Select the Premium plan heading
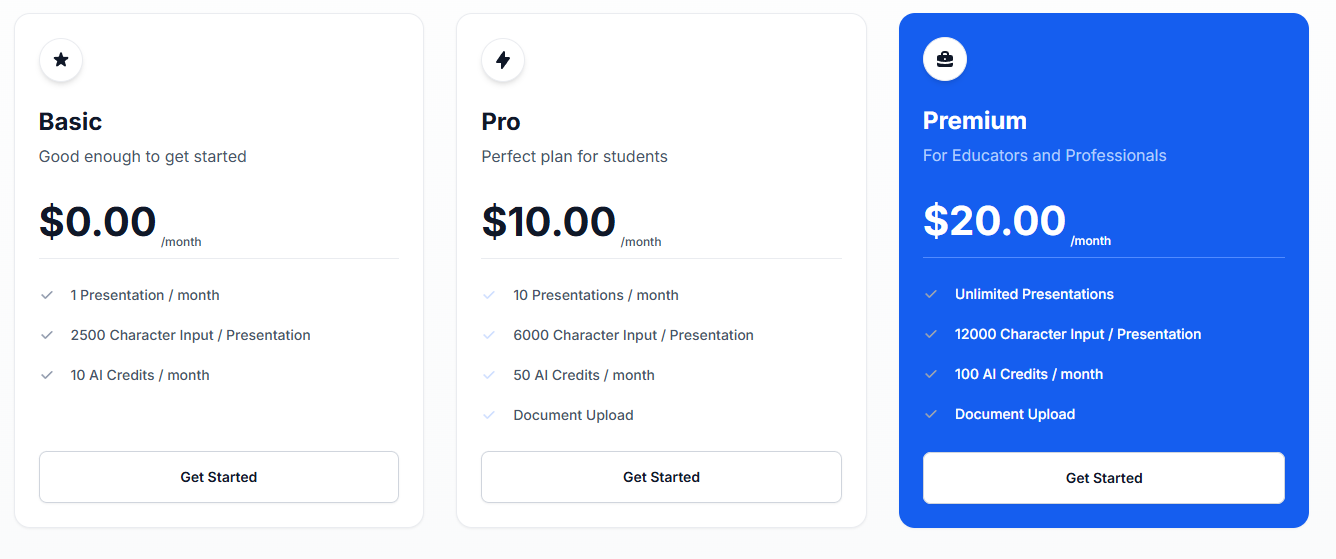This screenshot has width=1336, height=559. coord(975,121)
